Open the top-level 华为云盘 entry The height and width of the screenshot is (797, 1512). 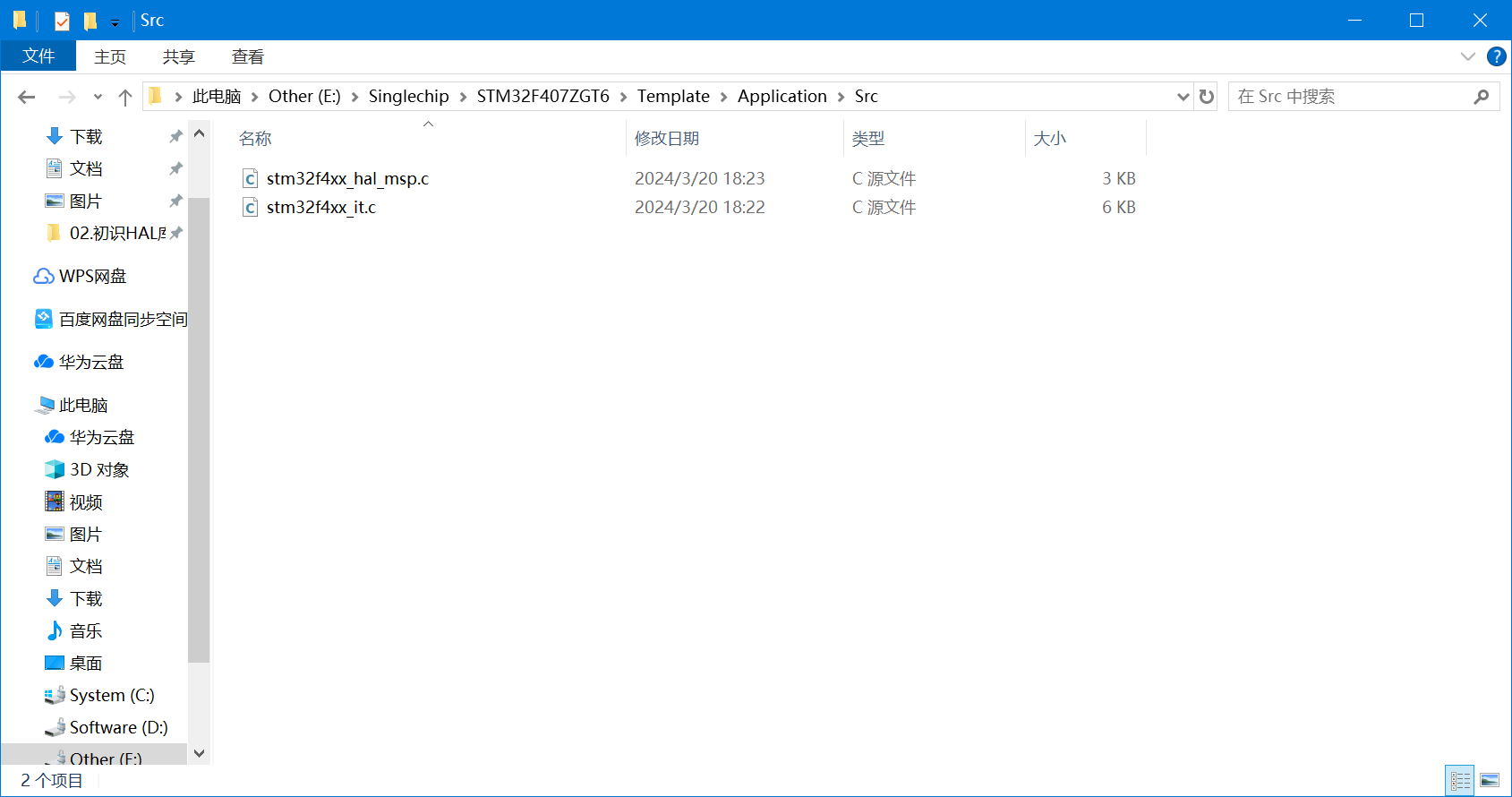[90, 362]
